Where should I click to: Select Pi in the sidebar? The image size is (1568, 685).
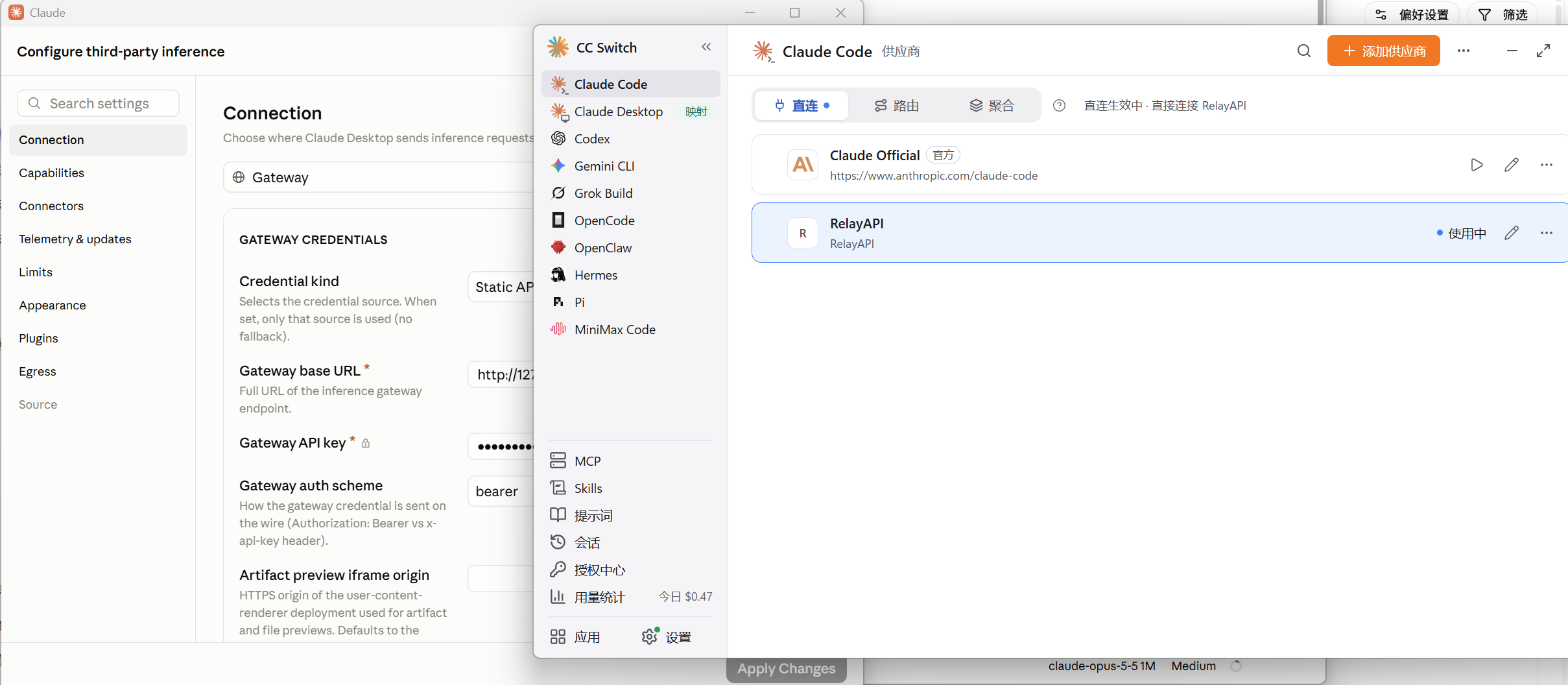pyautogui.click(x=630, y=302)
